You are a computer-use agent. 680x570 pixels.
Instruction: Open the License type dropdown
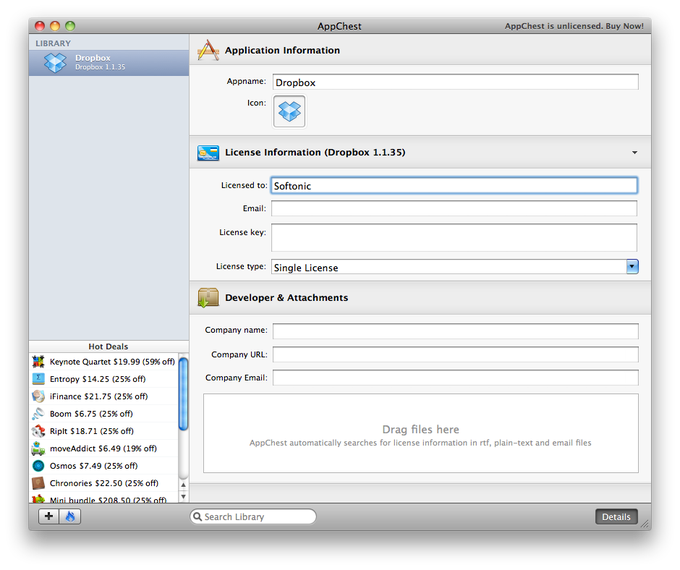click(x=632, y=266)
